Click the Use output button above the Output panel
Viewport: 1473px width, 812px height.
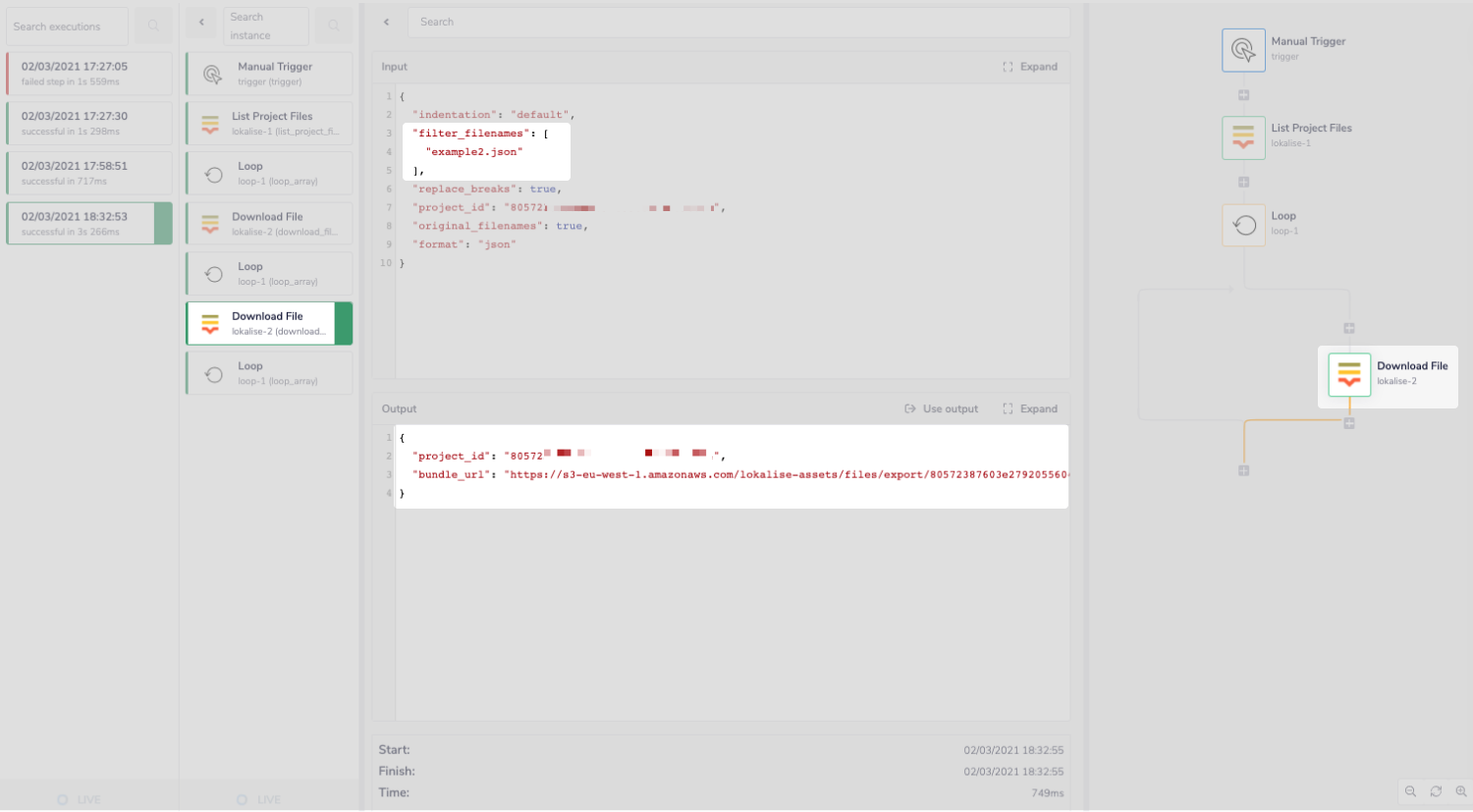[x=941, y=408]
